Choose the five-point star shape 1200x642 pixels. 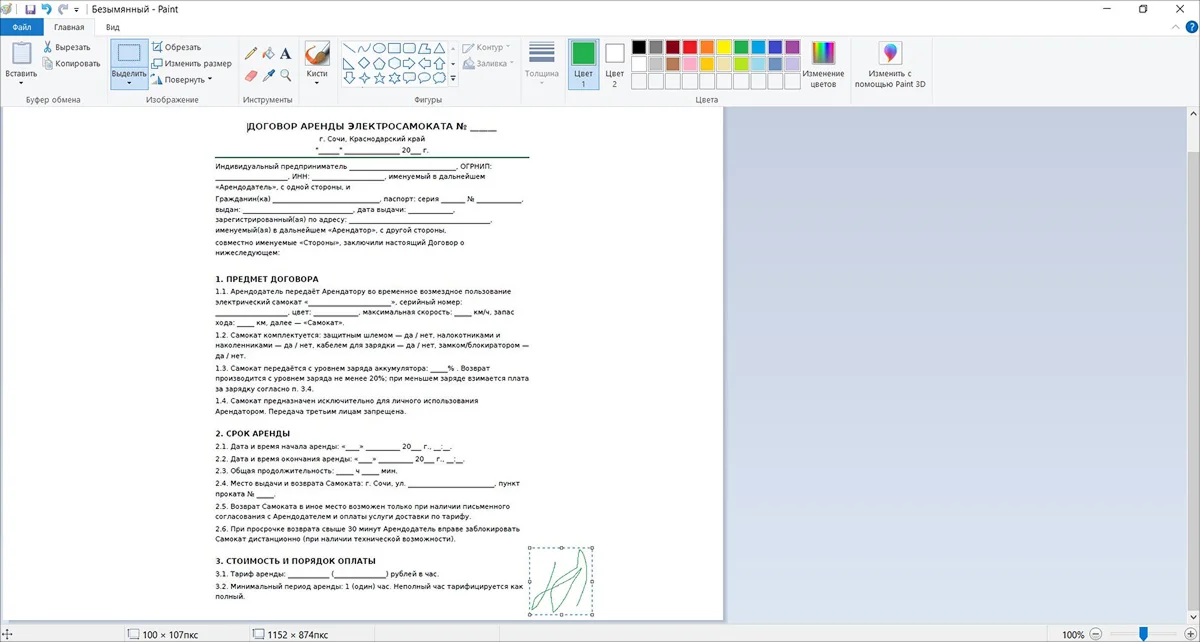(379, 78)
